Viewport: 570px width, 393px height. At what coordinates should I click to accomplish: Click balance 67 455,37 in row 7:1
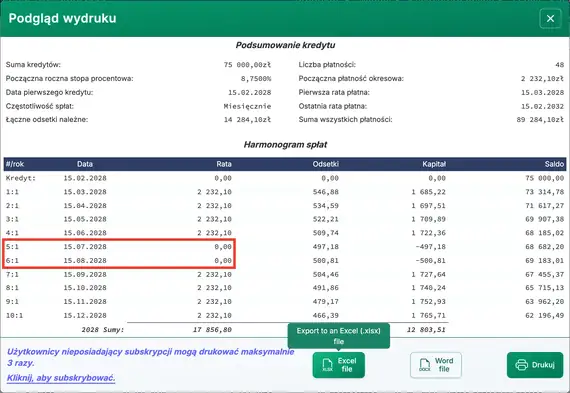pos(545,274)
